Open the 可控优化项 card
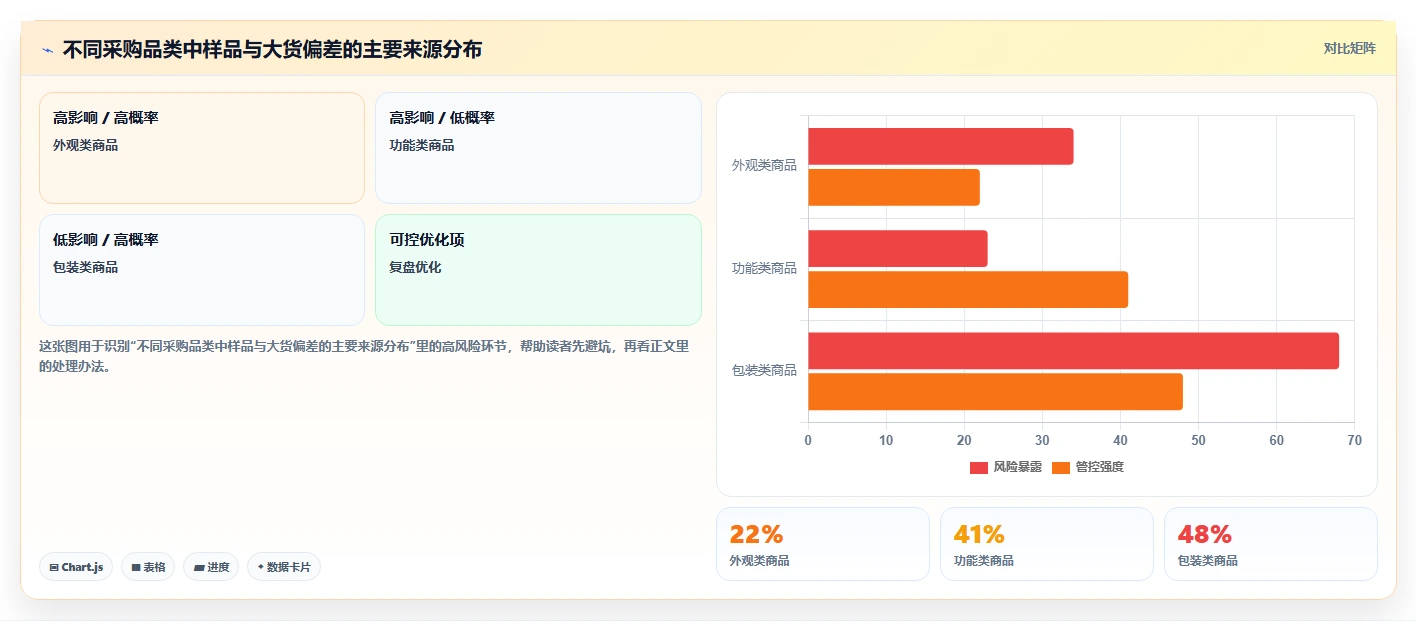This screenshot has height=621, width=1417. click(x=538, y=270)
